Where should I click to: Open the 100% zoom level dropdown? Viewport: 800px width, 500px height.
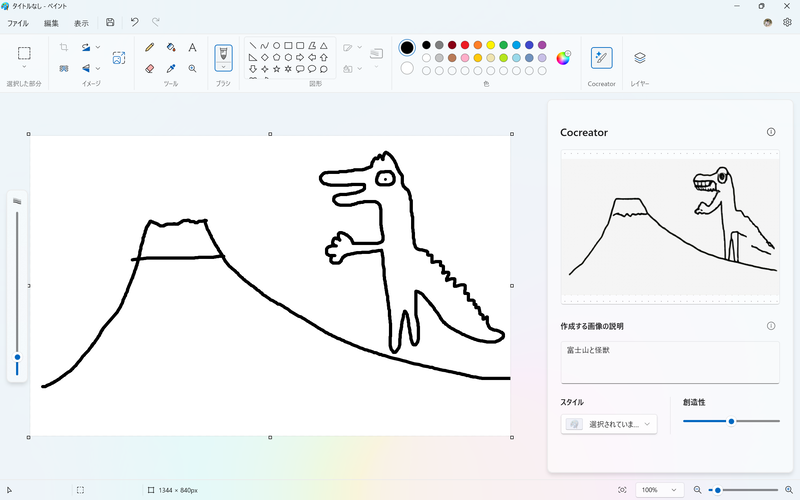[659, 490]
